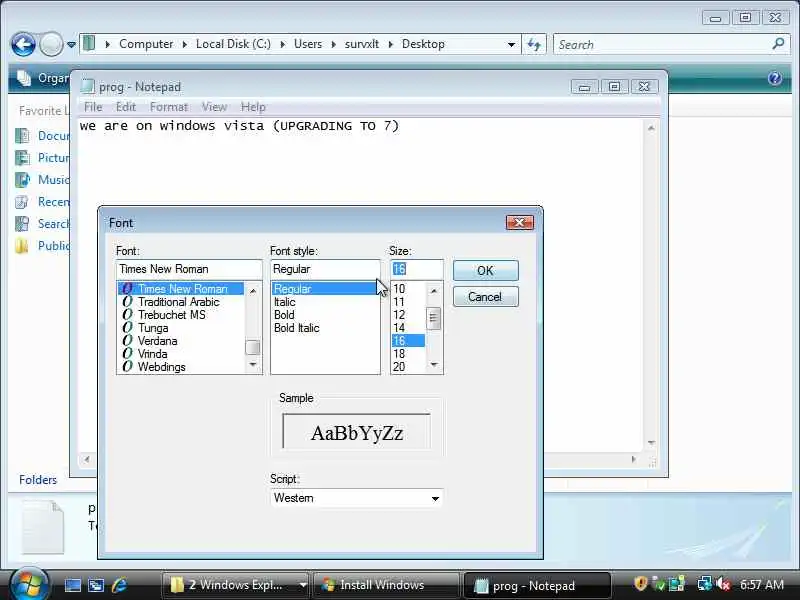Click font list scroll down arrow

253,364
